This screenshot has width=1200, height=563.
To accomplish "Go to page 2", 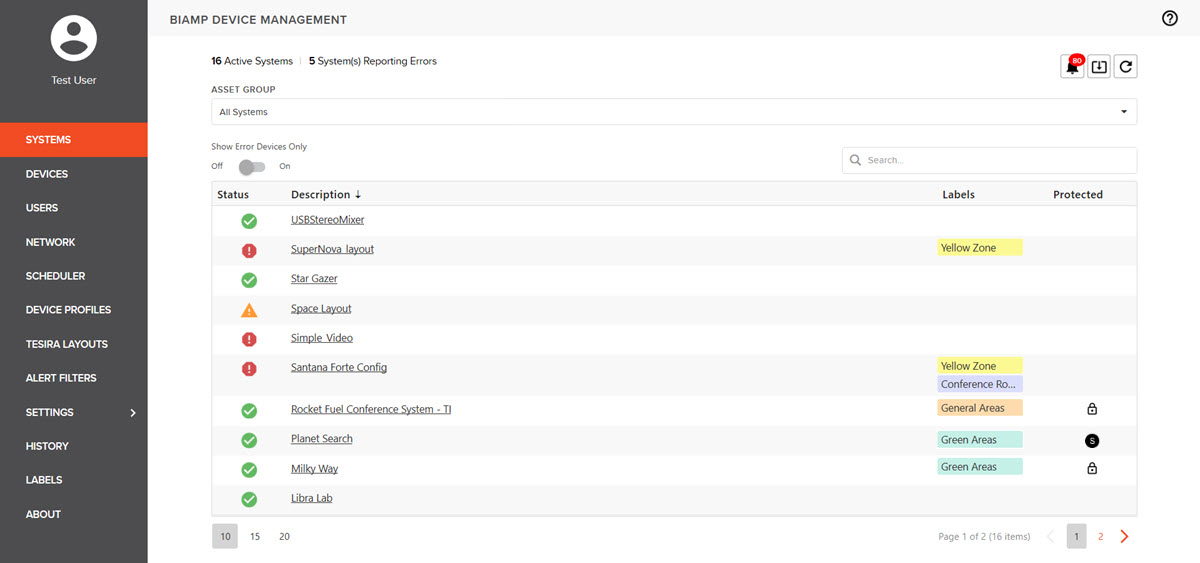I will point(1100,537).
